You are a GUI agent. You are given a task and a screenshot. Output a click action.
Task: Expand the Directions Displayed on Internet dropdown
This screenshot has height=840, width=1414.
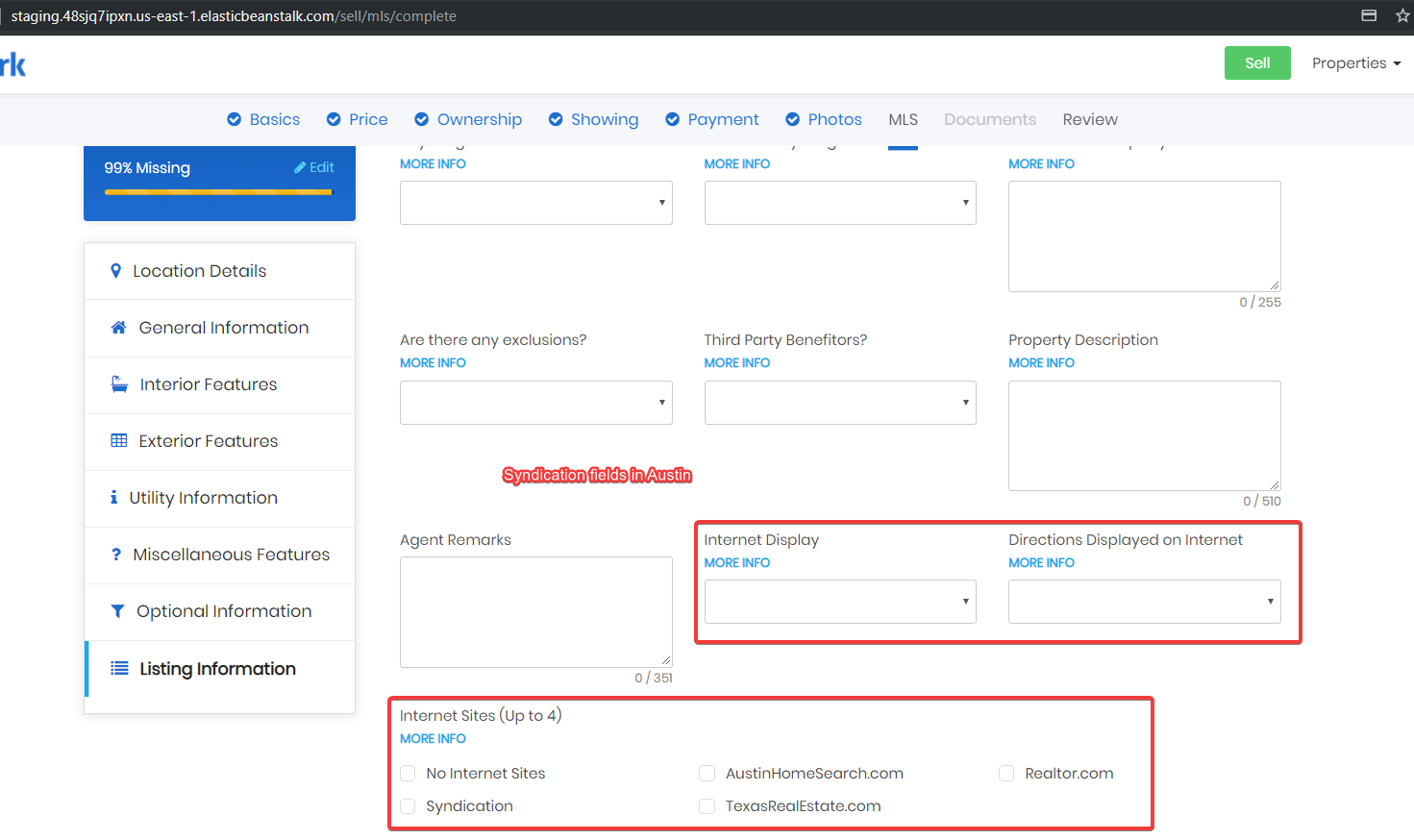[1145, 602]
